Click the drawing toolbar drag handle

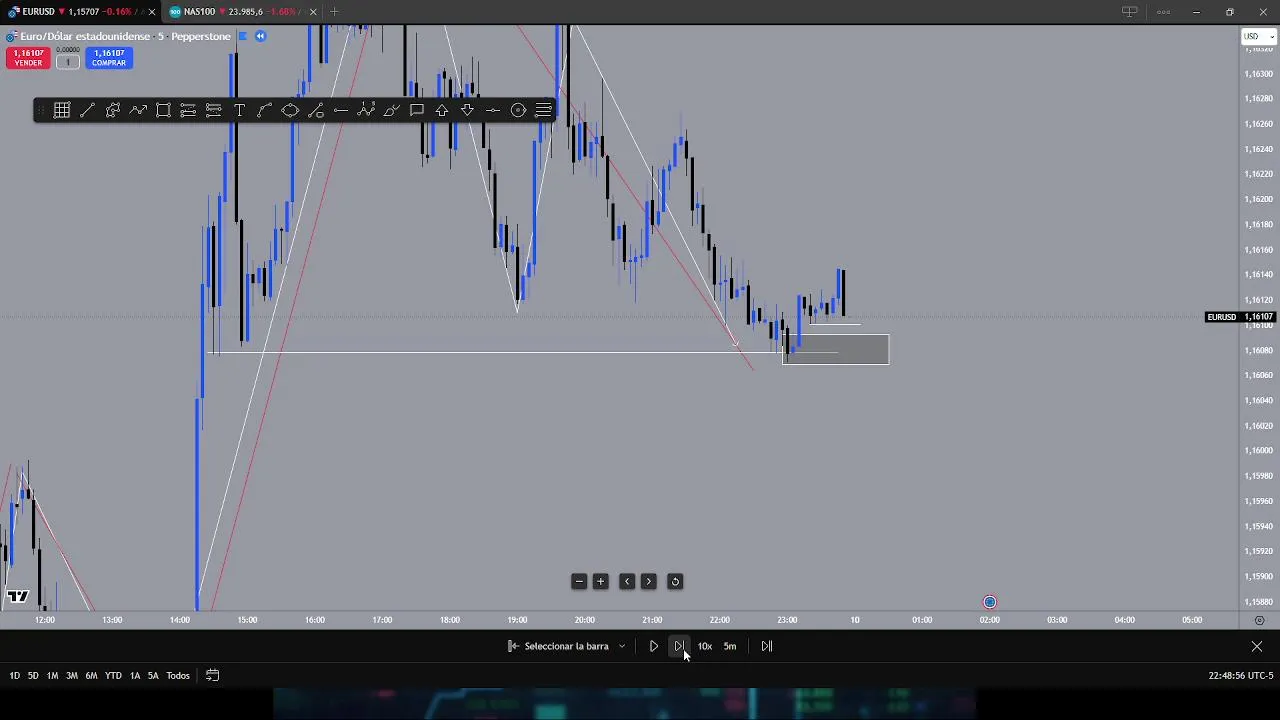click(41, 110)
